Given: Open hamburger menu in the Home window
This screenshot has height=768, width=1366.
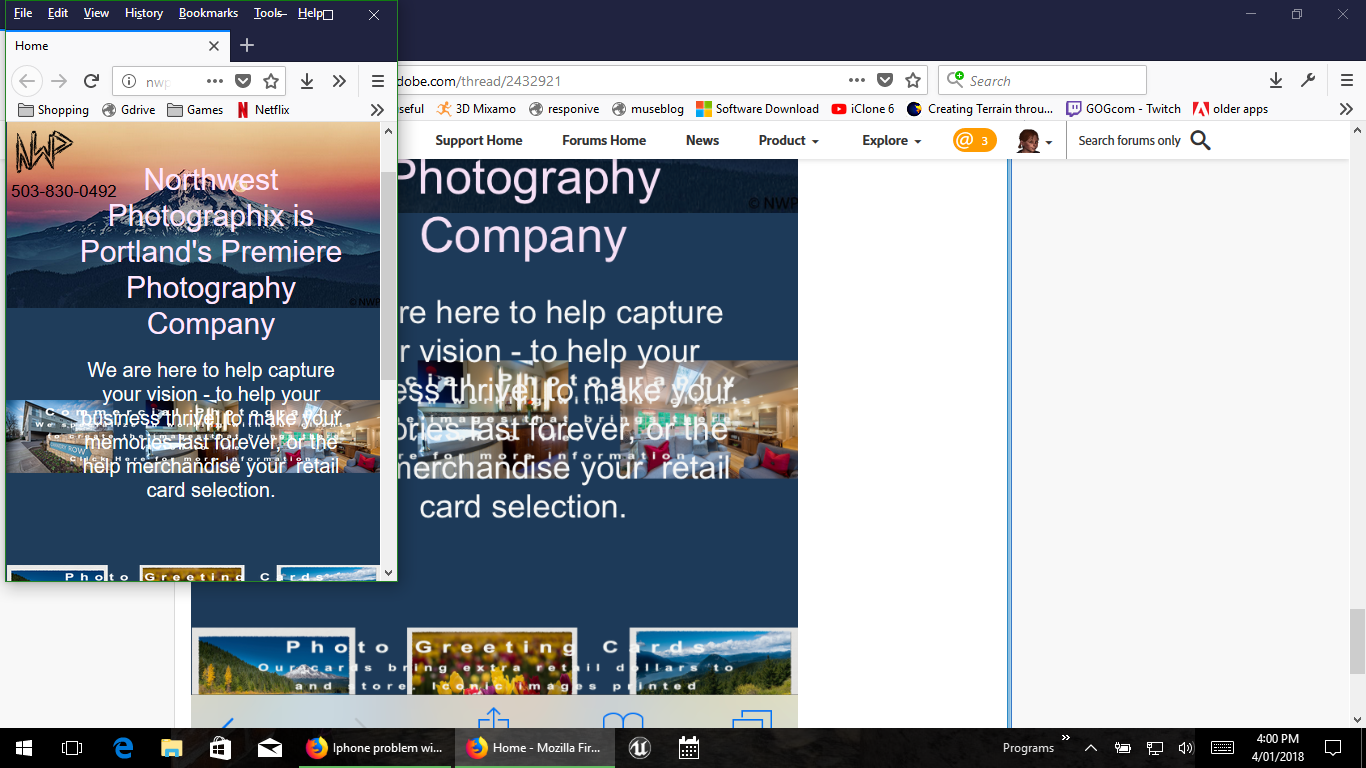Looking at the screenshot, I should click(377, 81).
